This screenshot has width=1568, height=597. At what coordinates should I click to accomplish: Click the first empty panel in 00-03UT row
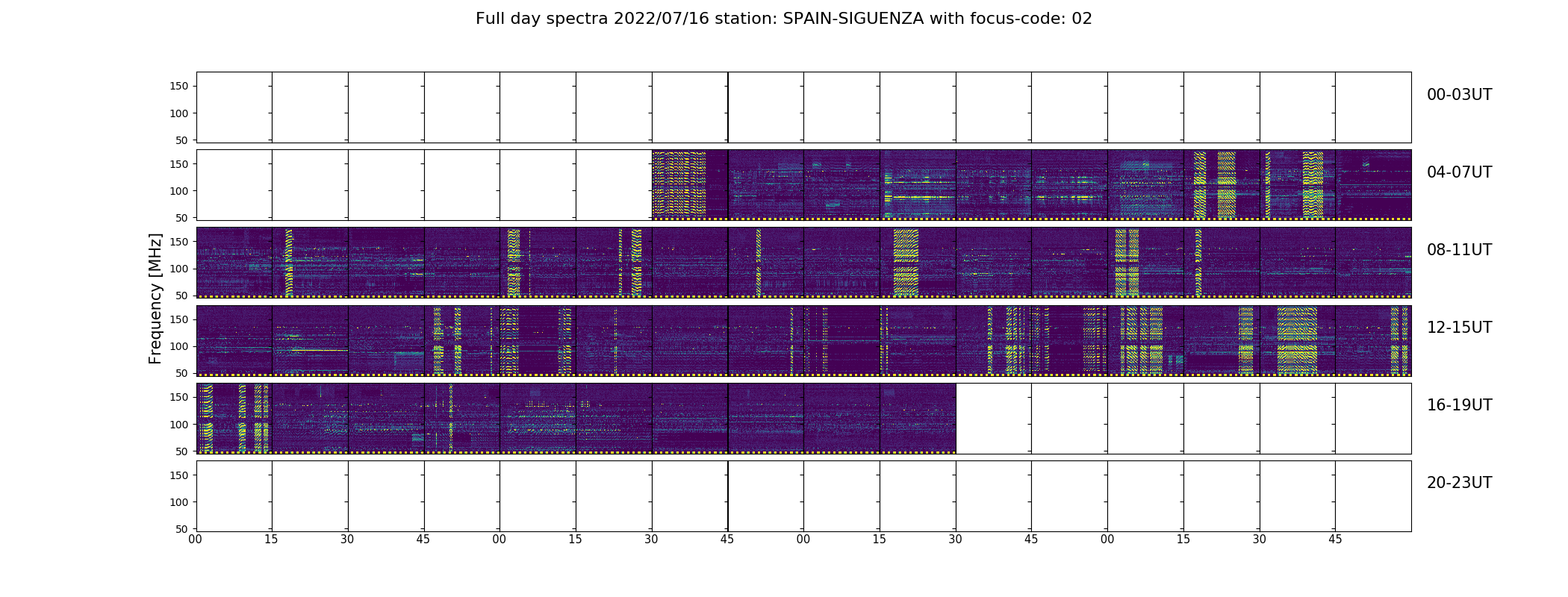point(234,107)
